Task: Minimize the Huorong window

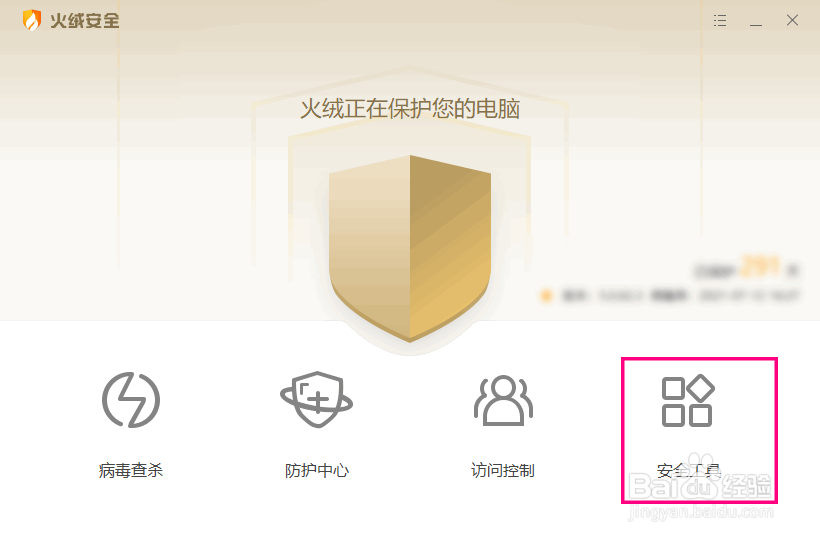Action: coord(756,21)
